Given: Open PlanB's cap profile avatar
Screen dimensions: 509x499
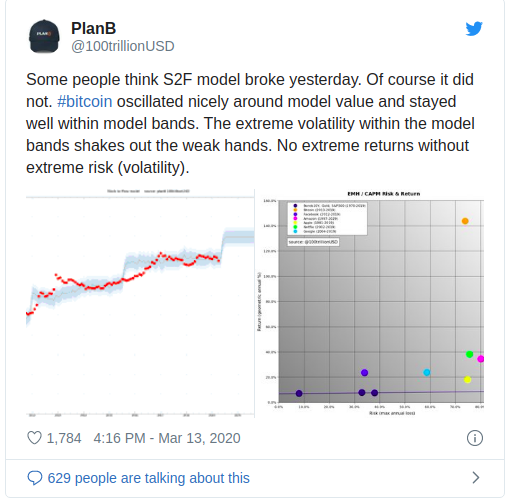Looking at the screenshot, I should point(44,36).
